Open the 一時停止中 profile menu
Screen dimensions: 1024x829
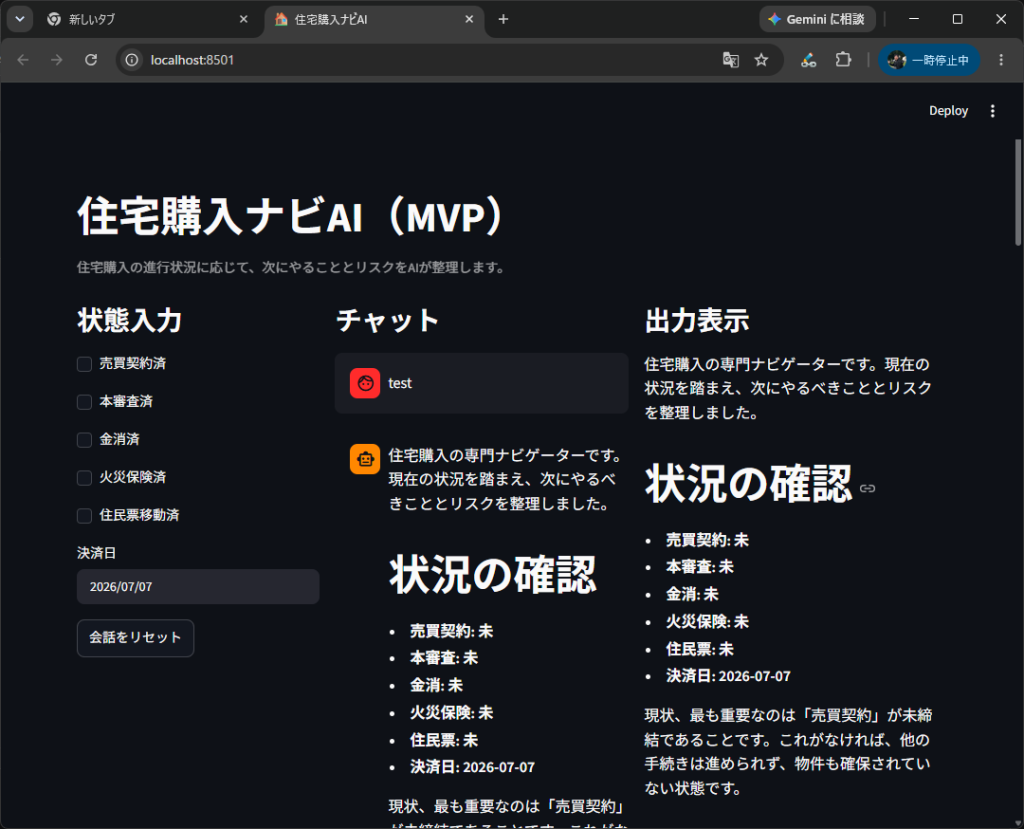point(929,60)
